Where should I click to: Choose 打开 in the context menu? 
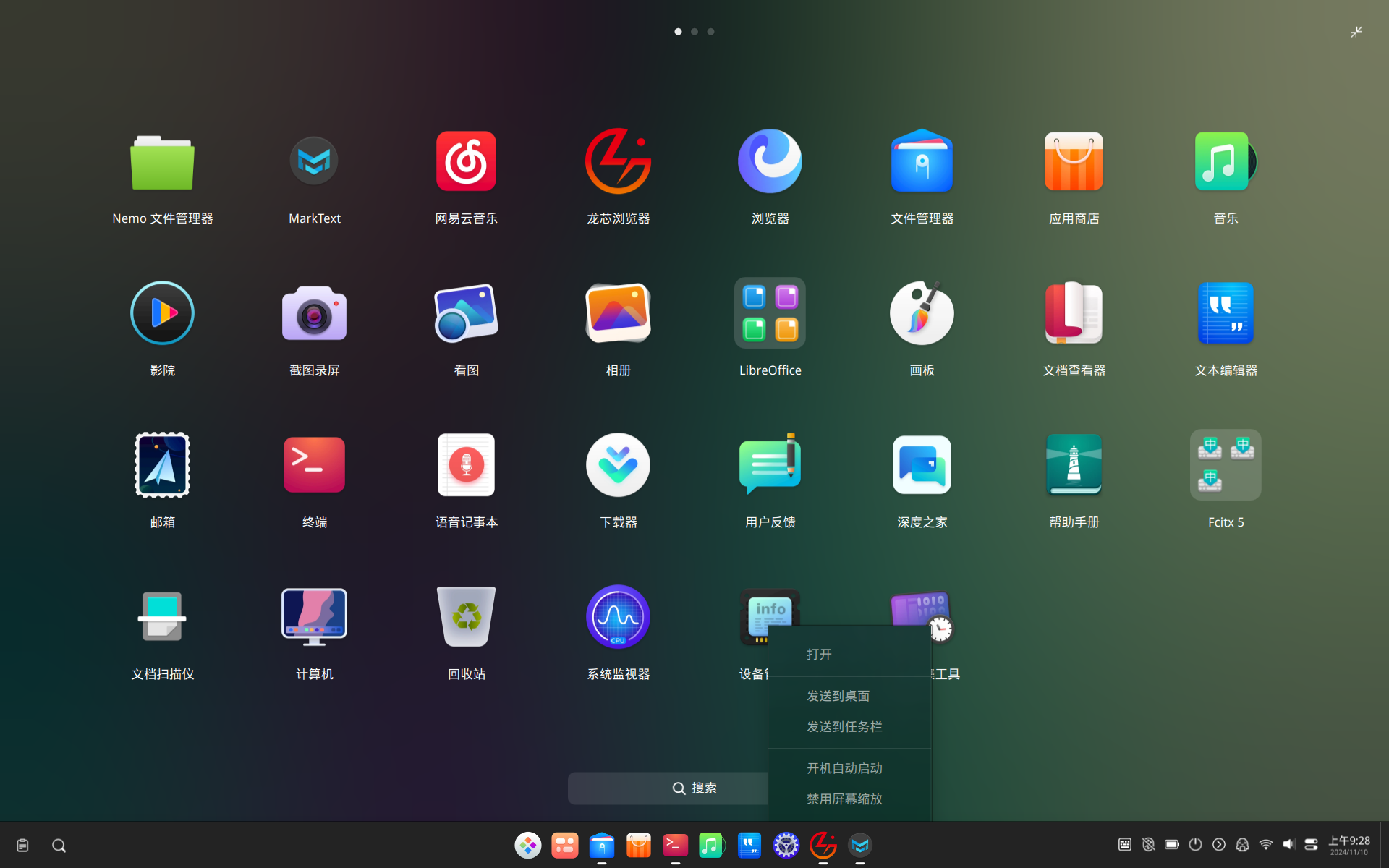tap(849, 655)
